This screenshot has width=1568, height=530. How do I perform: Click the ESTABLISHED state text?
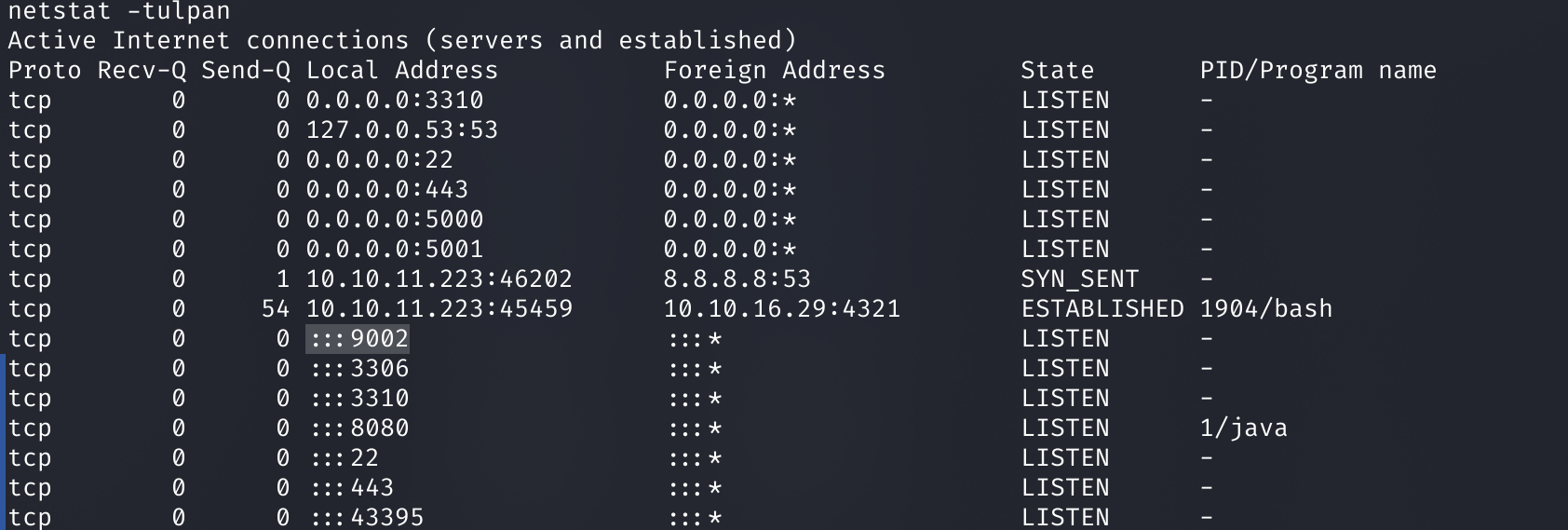click(x=1102, y=309)
